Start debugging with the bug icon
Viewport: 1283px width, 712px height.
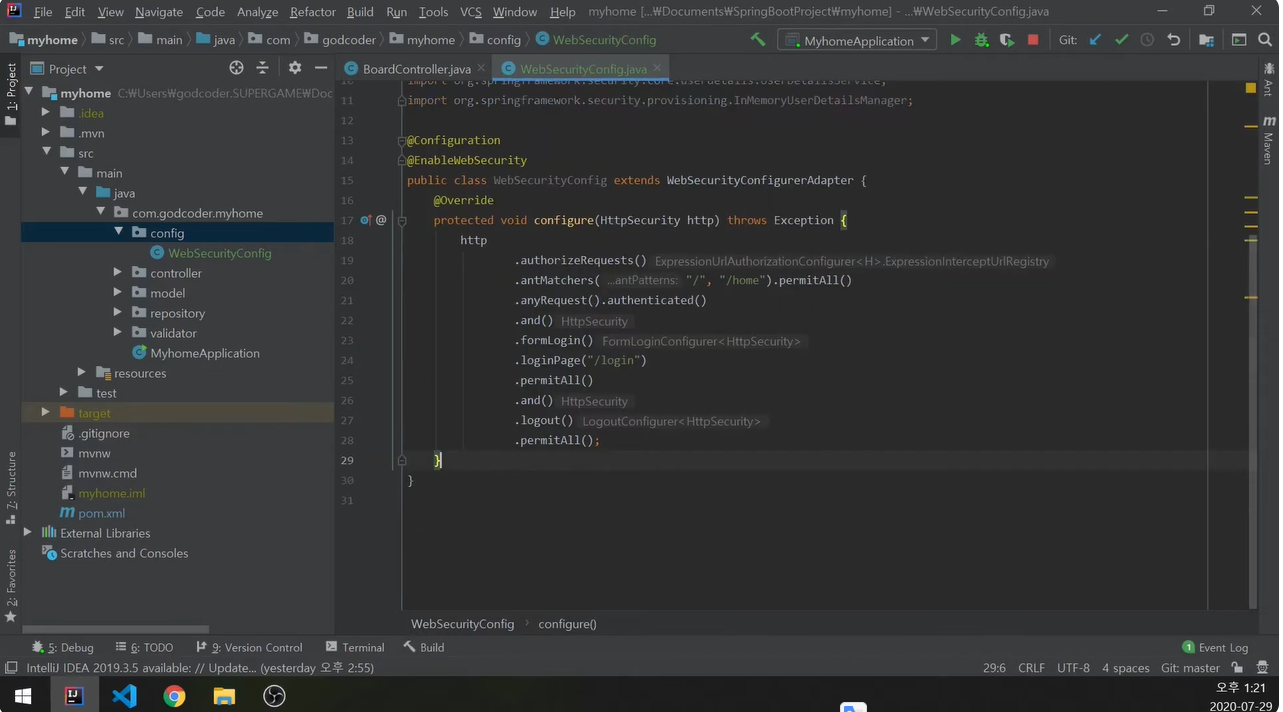click(981, 40)
